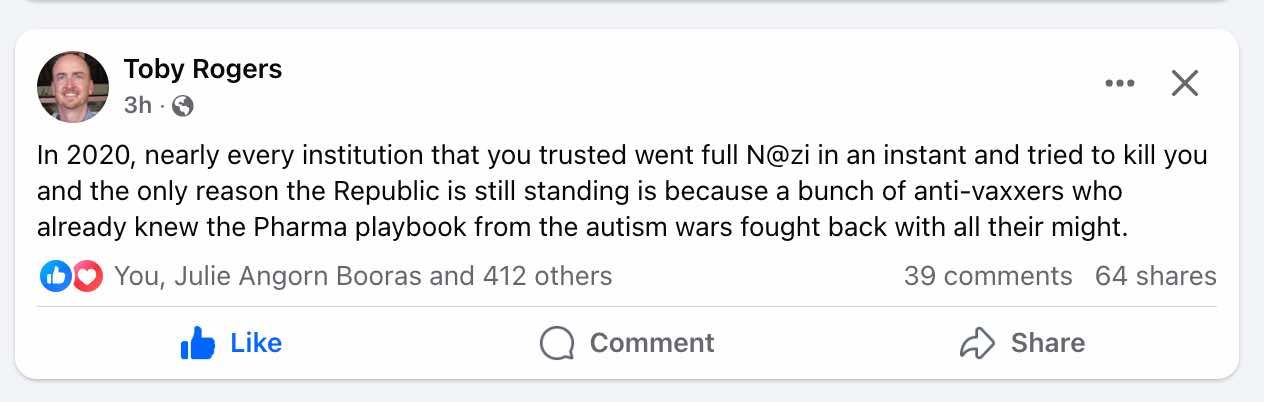
Task: Open the three-dot post options menu
Action: (1120, 84)
